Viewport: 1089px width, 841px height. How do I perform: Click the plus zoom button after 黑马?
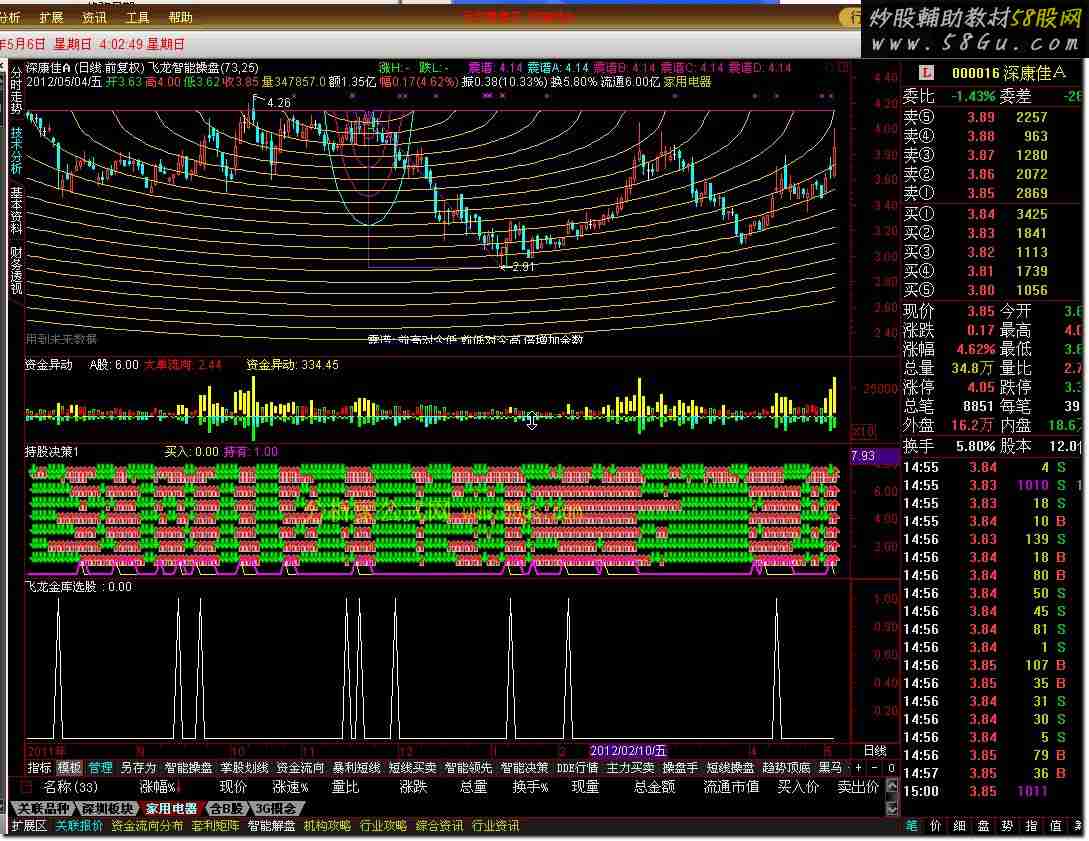(x=859, y=768)
